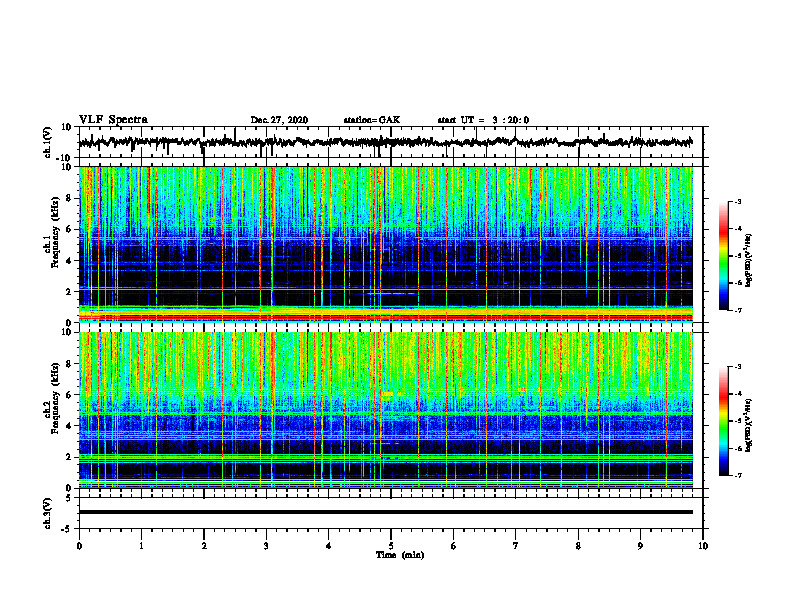
Task: Click the thick black ch.3 voltage line
Action: pyautogui.click(x=385, y=512)
